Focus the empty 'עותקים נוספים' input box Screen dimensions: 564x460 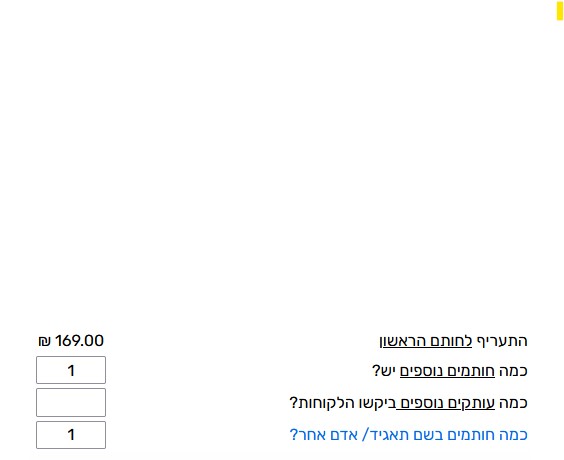click(x=71, y=402)
